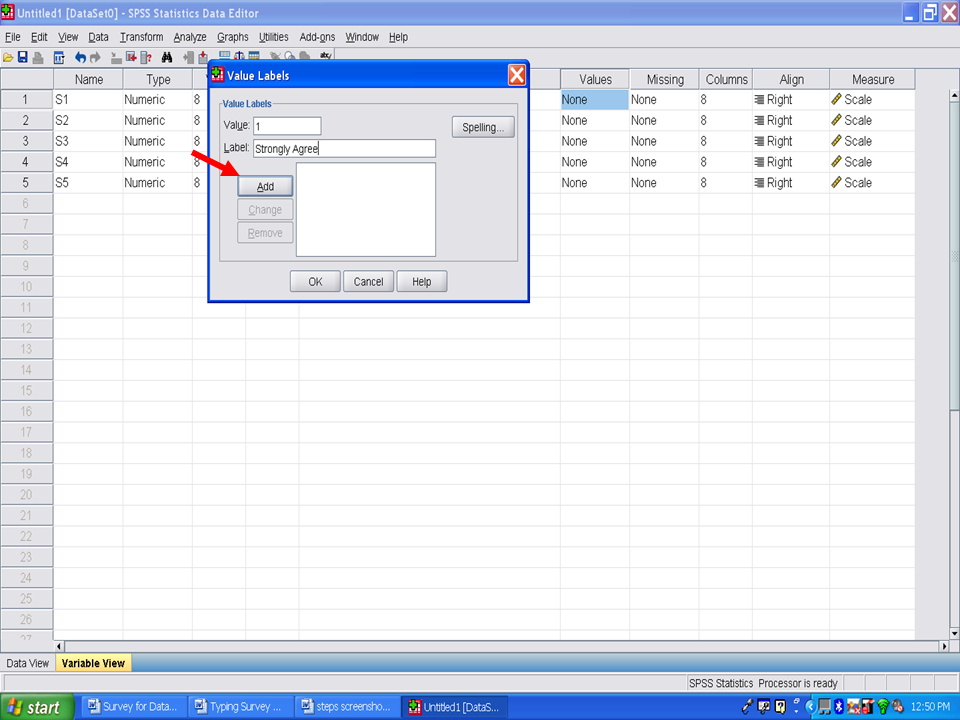Viewport: 960px width, 720px height.
Task: Click the Undo arrow in toolbar
Action: pos(80,58)
